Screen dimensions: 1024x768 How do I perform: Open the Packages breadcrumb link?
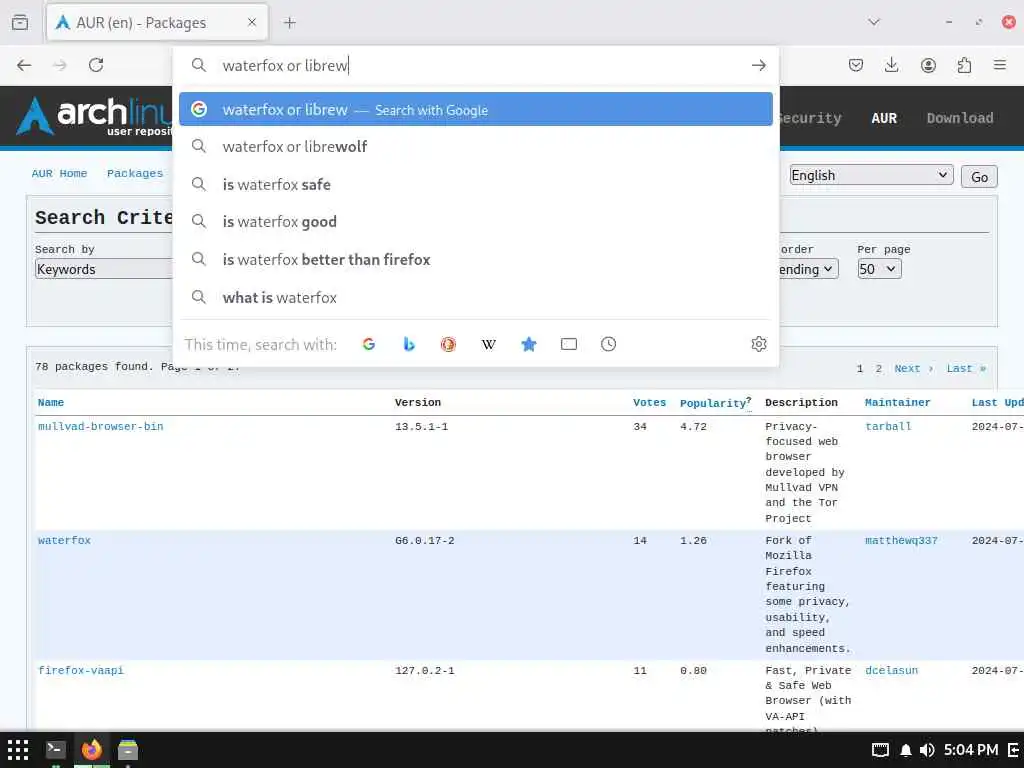[x=135, y=174]
